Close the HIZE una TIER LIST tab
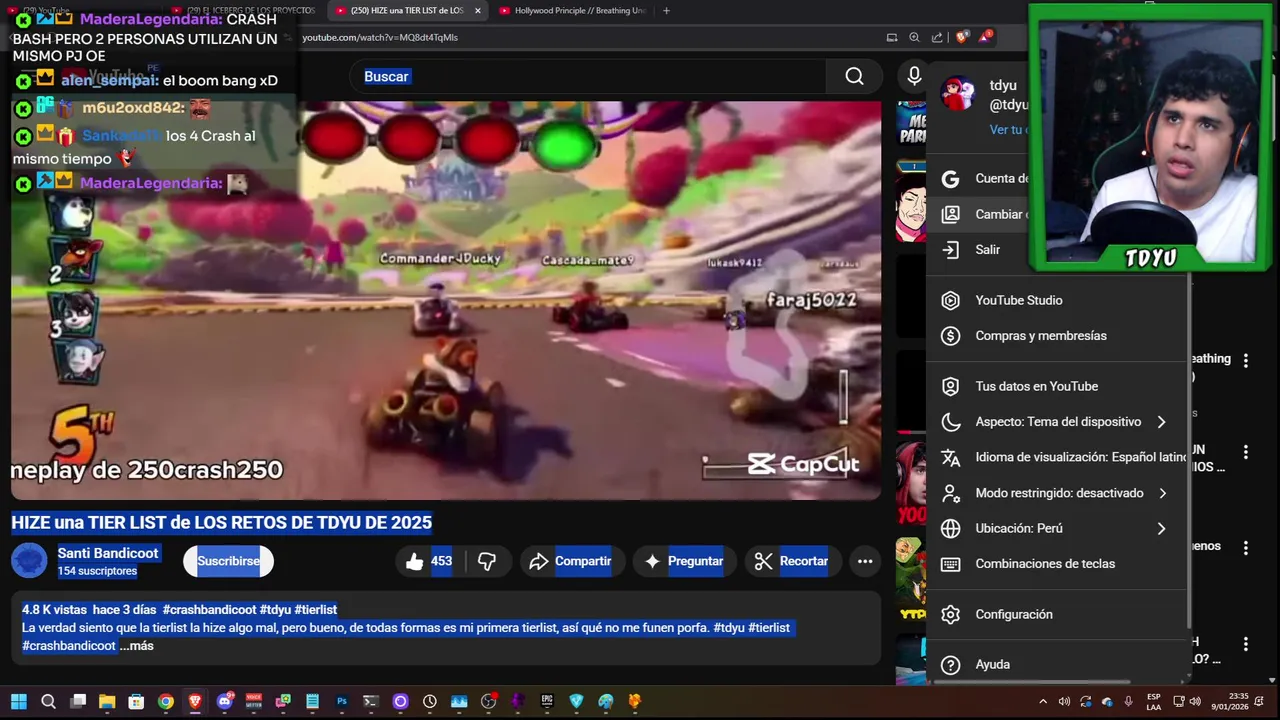Screen dimensions: 1280x720 pyautogui.click(x=477, y=10)
